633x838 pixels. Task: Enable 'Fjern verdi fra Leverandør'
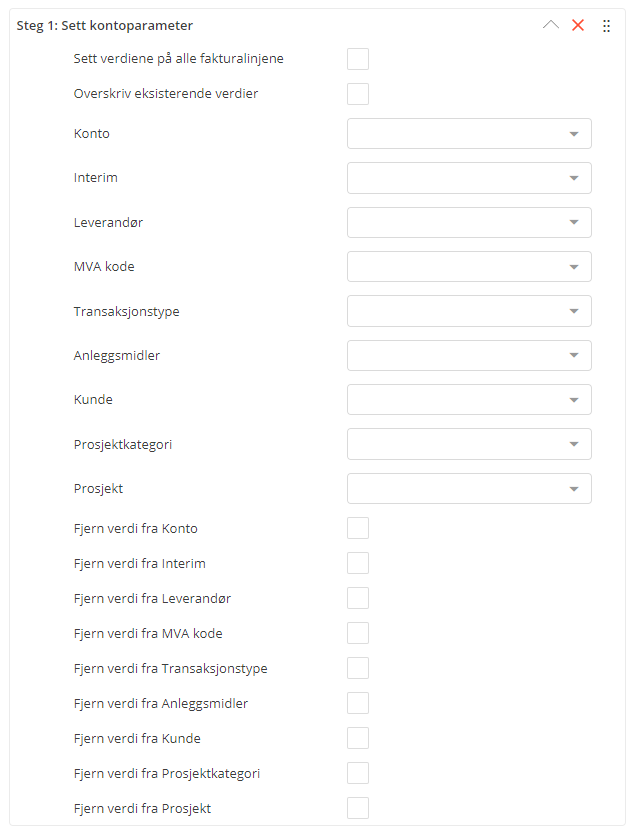[x=358, y=598]
